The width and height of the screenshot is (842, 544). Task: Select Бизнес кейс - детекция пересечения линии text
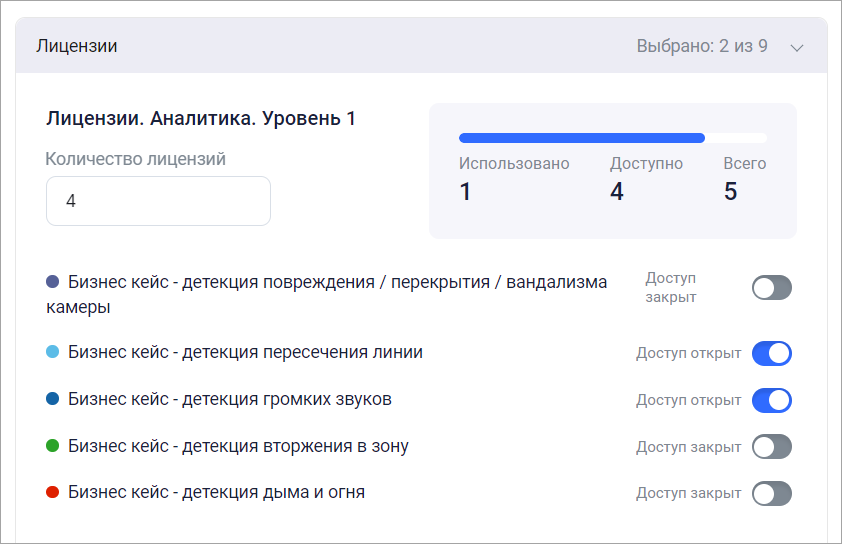point(245,353)
